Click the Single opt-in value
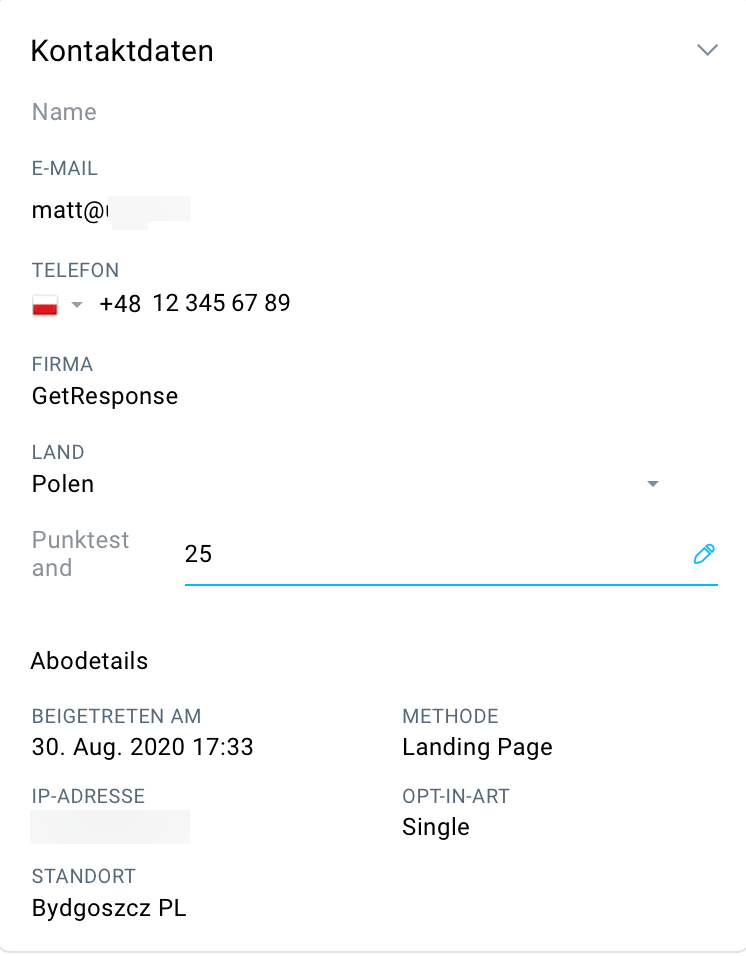Image resolution: width=746 pixels, height=956 pixels. 436,827
